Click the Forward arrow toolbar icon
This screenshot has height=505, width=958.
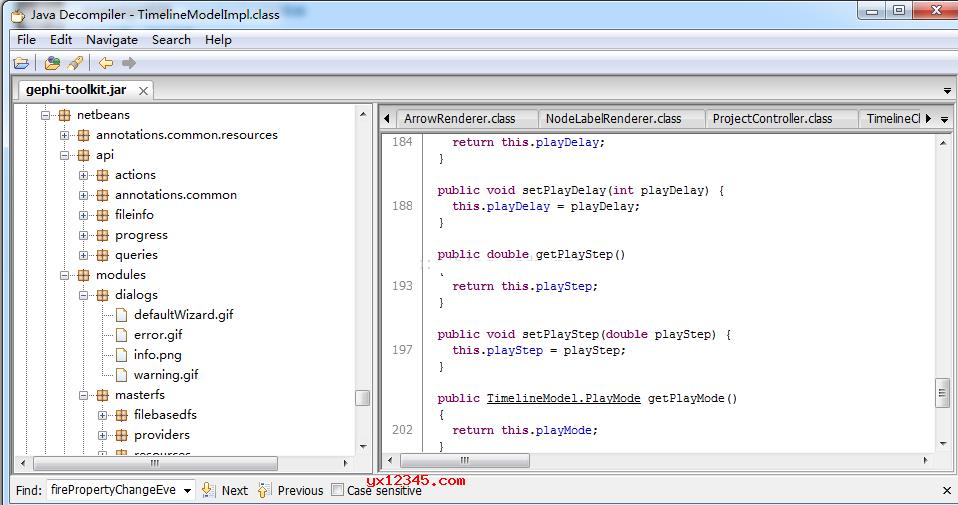(128, 64)
